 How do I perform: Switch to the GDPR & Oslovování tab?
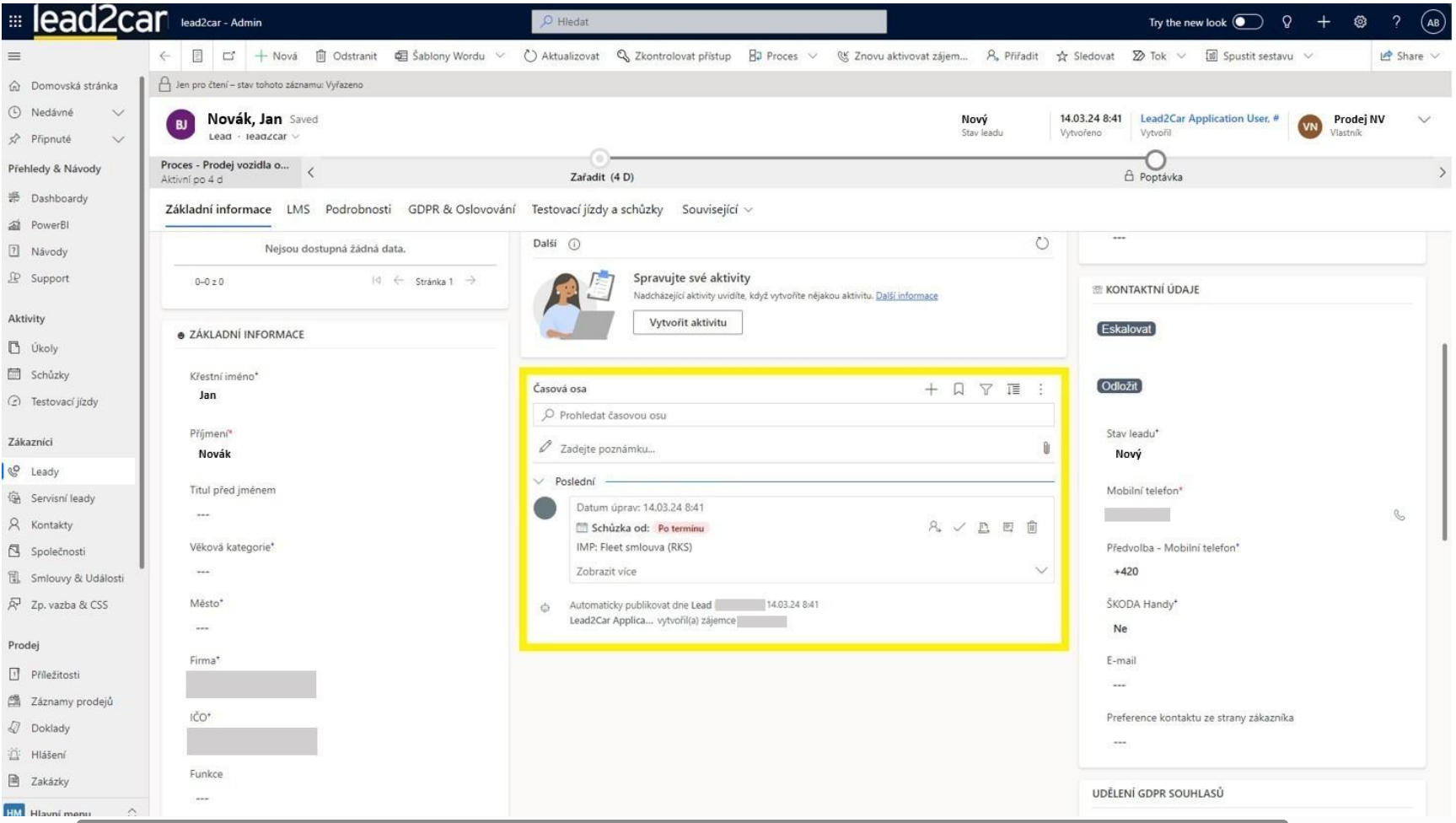click(461, 209)
